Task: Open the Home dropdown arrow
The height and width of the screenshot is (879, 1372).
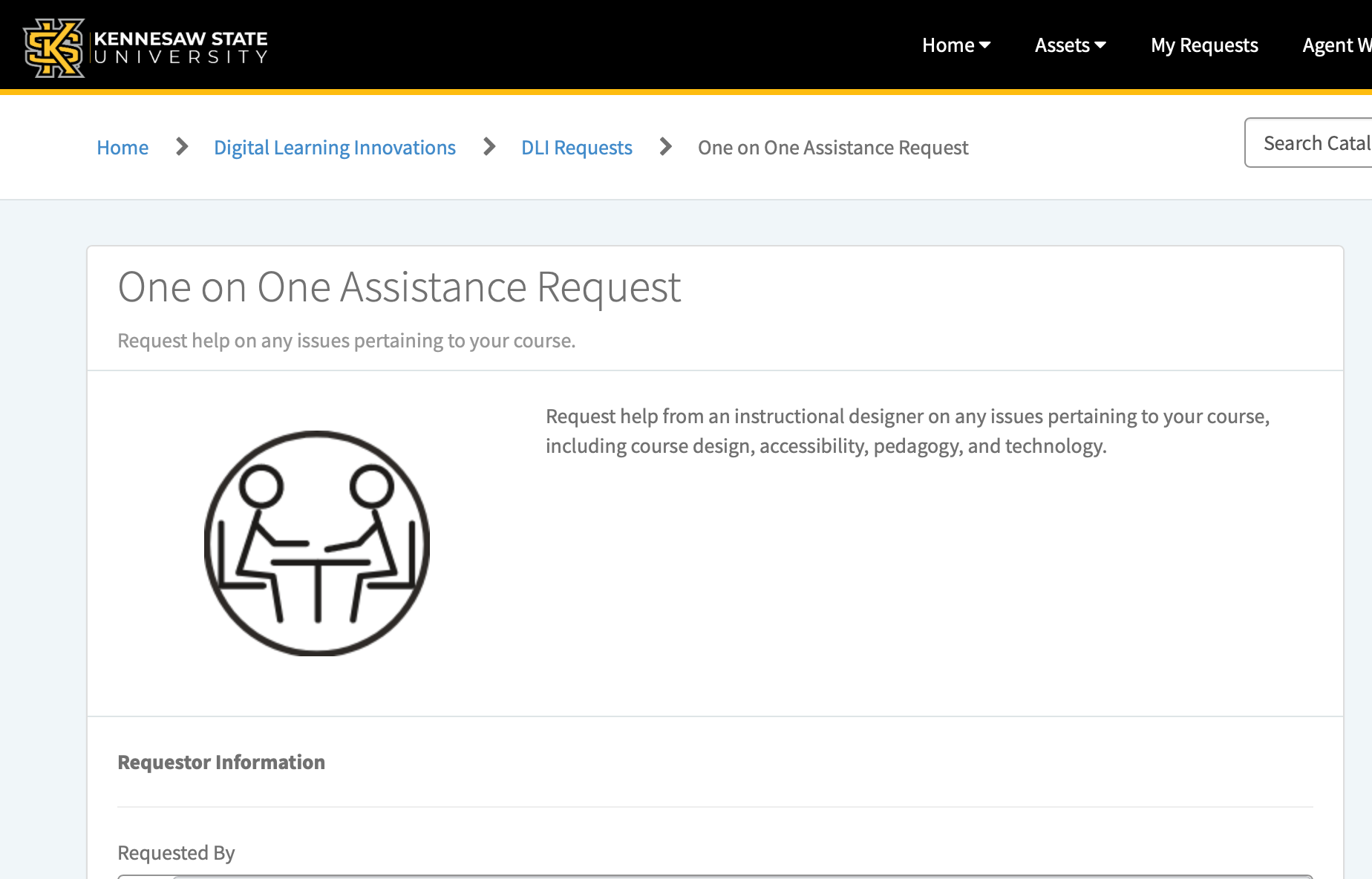Action: (985, 46)
